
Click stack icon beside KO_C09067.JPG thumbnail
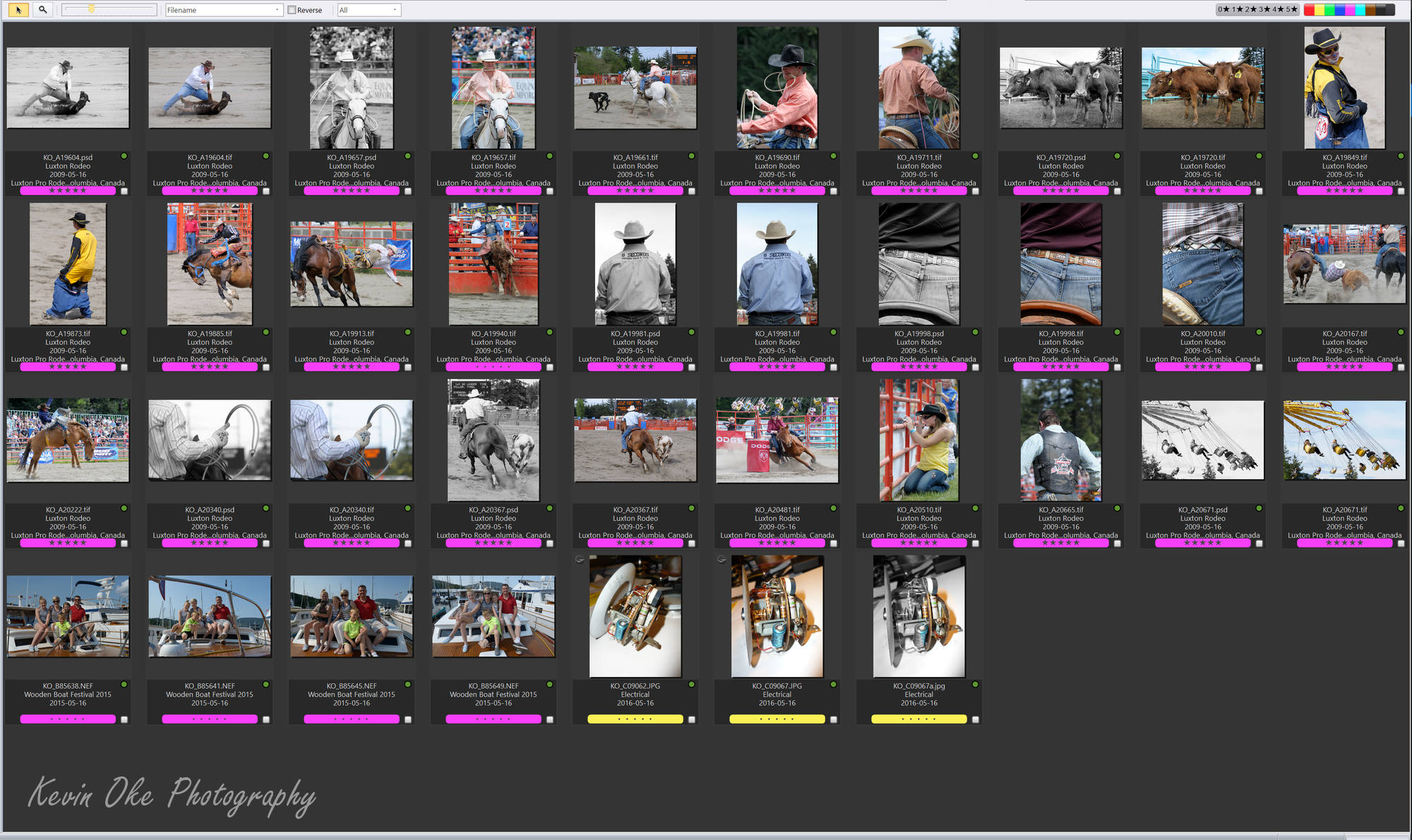pyautogui.click(x=722, y=559)
